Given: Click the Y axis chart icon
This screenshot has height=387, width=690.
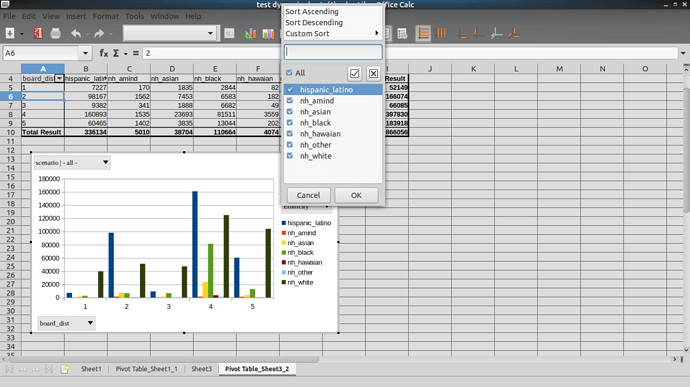Looking at the screenshot, I should coord(479,33).
